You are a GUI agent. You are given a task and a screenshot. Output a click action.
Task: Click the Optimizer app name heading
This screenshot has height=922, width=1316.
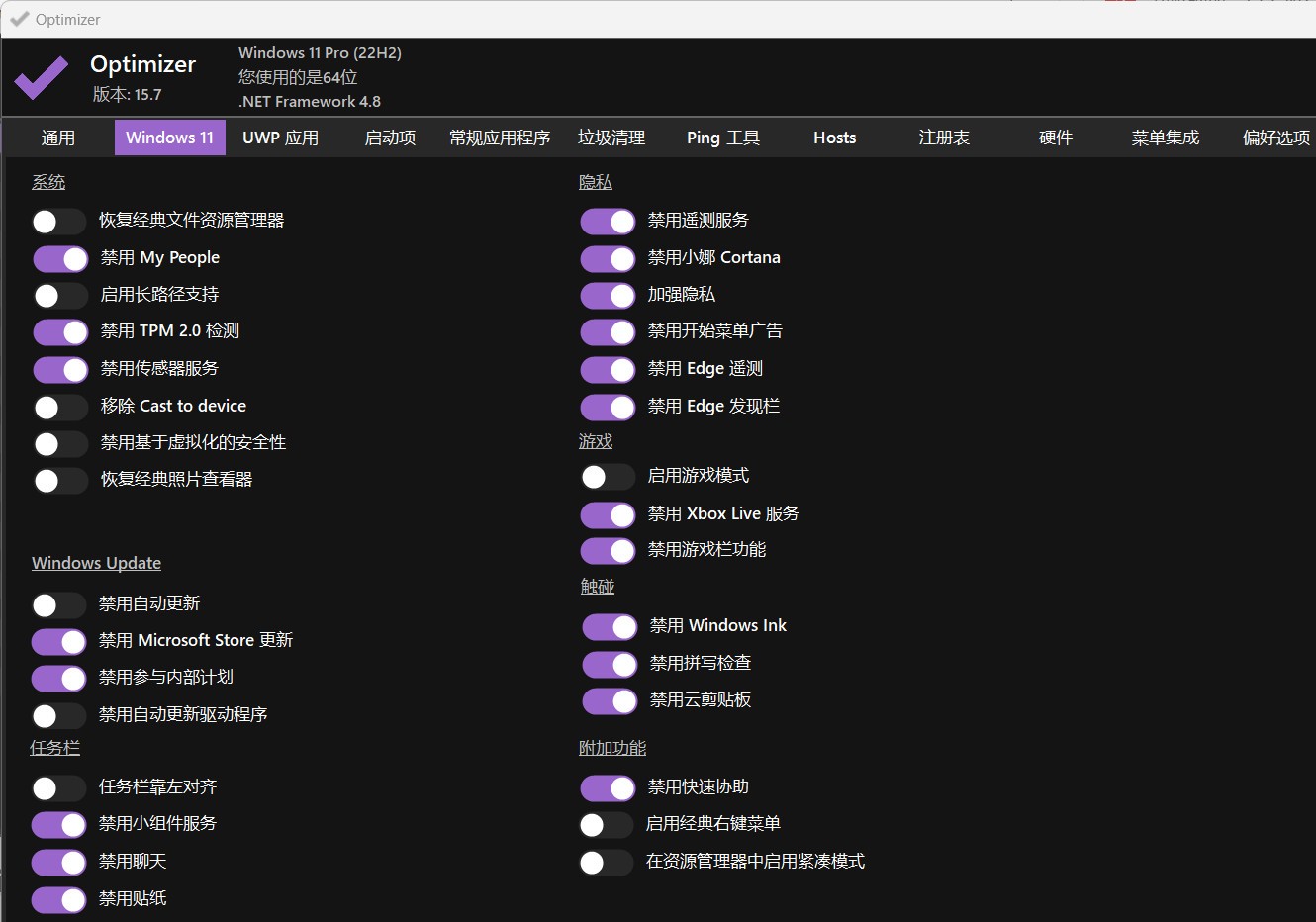point(142,64)
